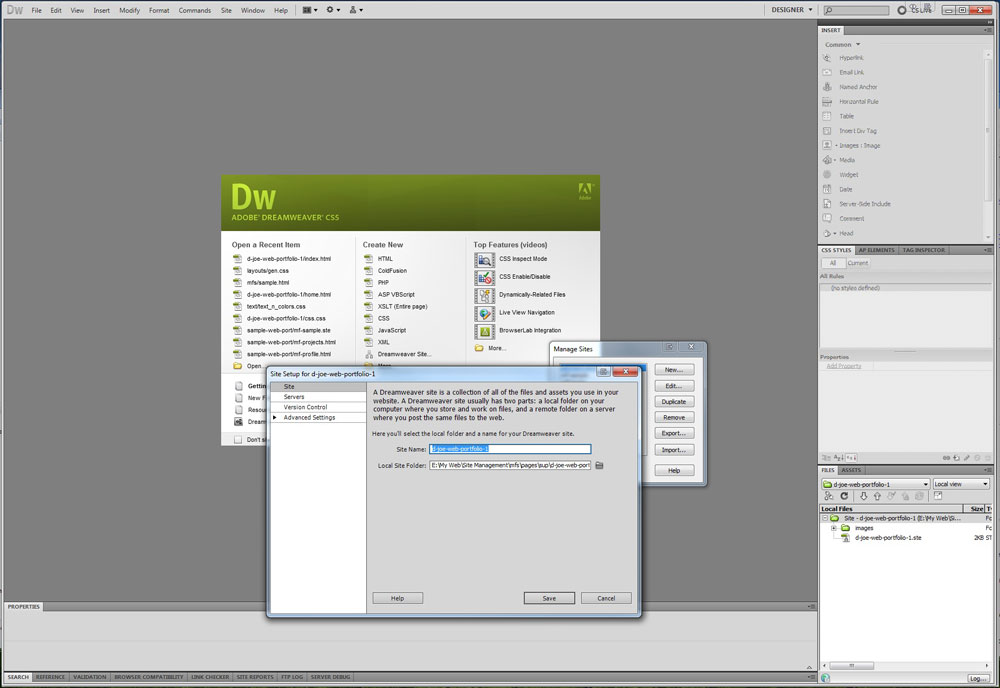Switch to the Assets tab
Screen dimensions: 1000x688
tap(851, 469)
